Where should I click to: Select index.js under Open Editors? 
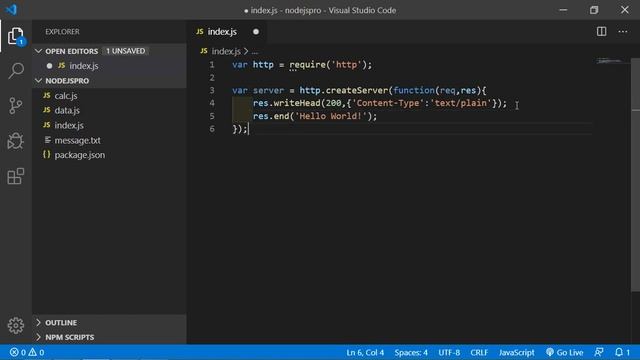(83, 66)
